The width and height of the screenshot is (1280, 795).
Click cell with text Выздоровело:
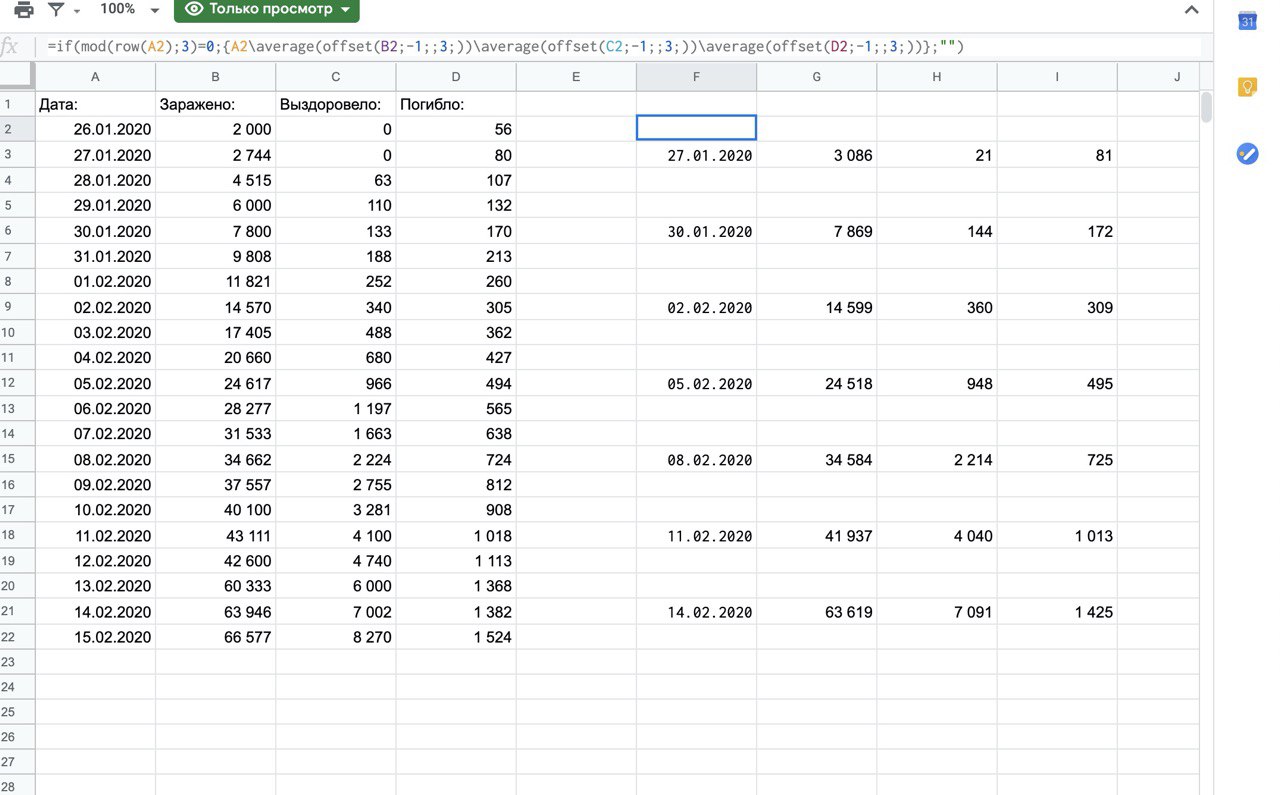pyautogui.click(x=336, y=104)
